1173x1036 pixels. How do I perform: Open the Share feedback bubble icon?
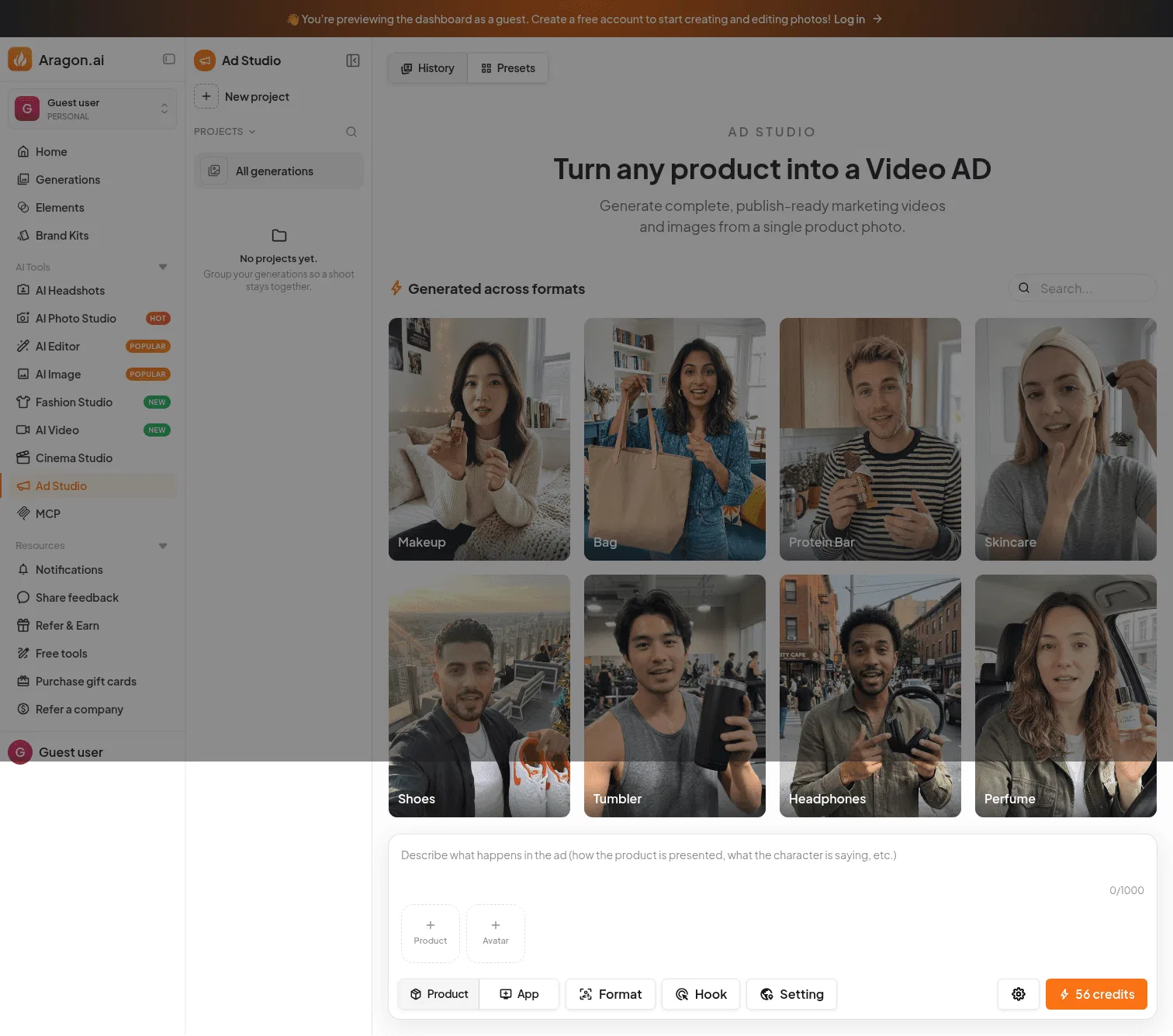[x=23, y=598]
